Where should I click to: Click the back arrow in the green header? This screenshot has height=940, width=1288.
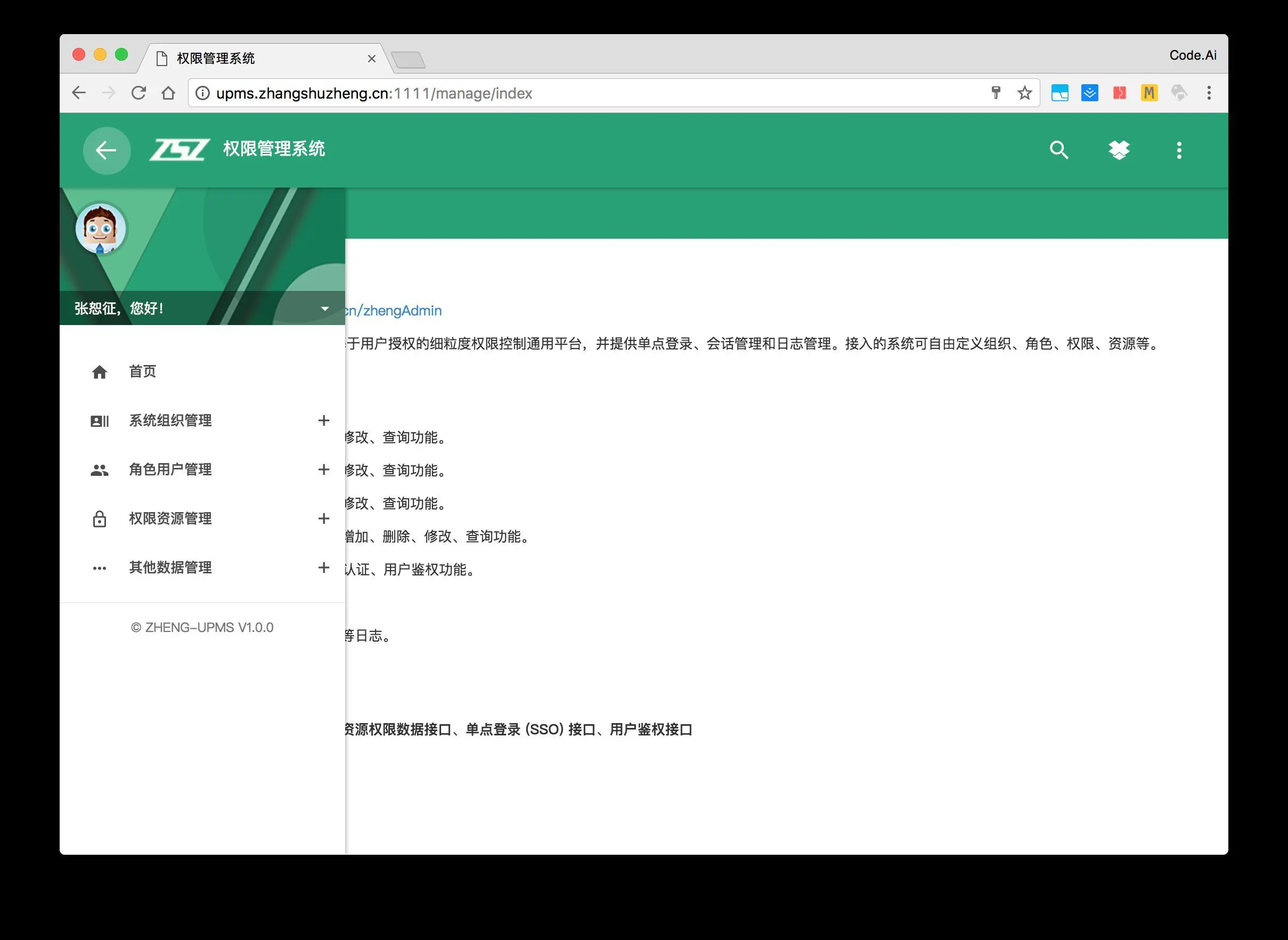pos(107,150)
